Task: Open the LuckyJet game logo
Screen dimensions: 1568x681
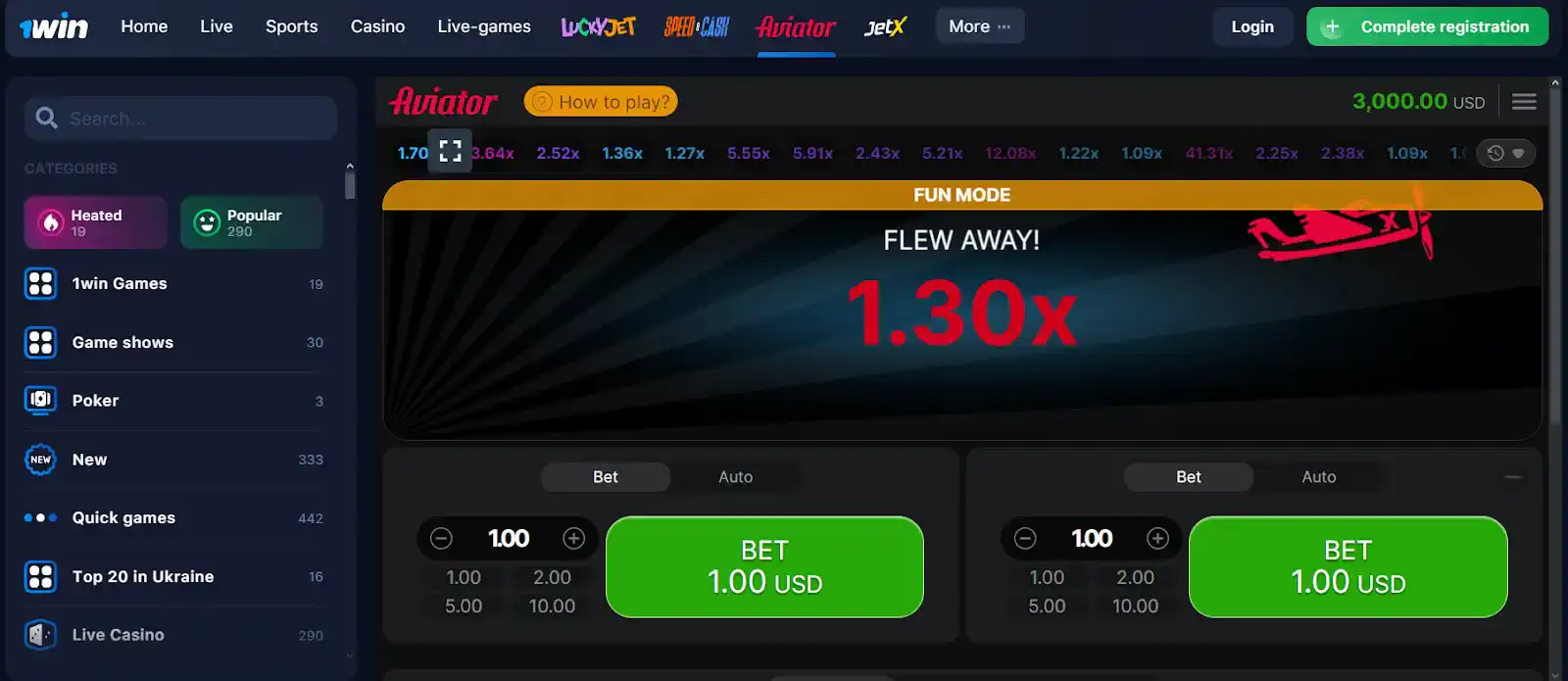Action: (598, 26)
